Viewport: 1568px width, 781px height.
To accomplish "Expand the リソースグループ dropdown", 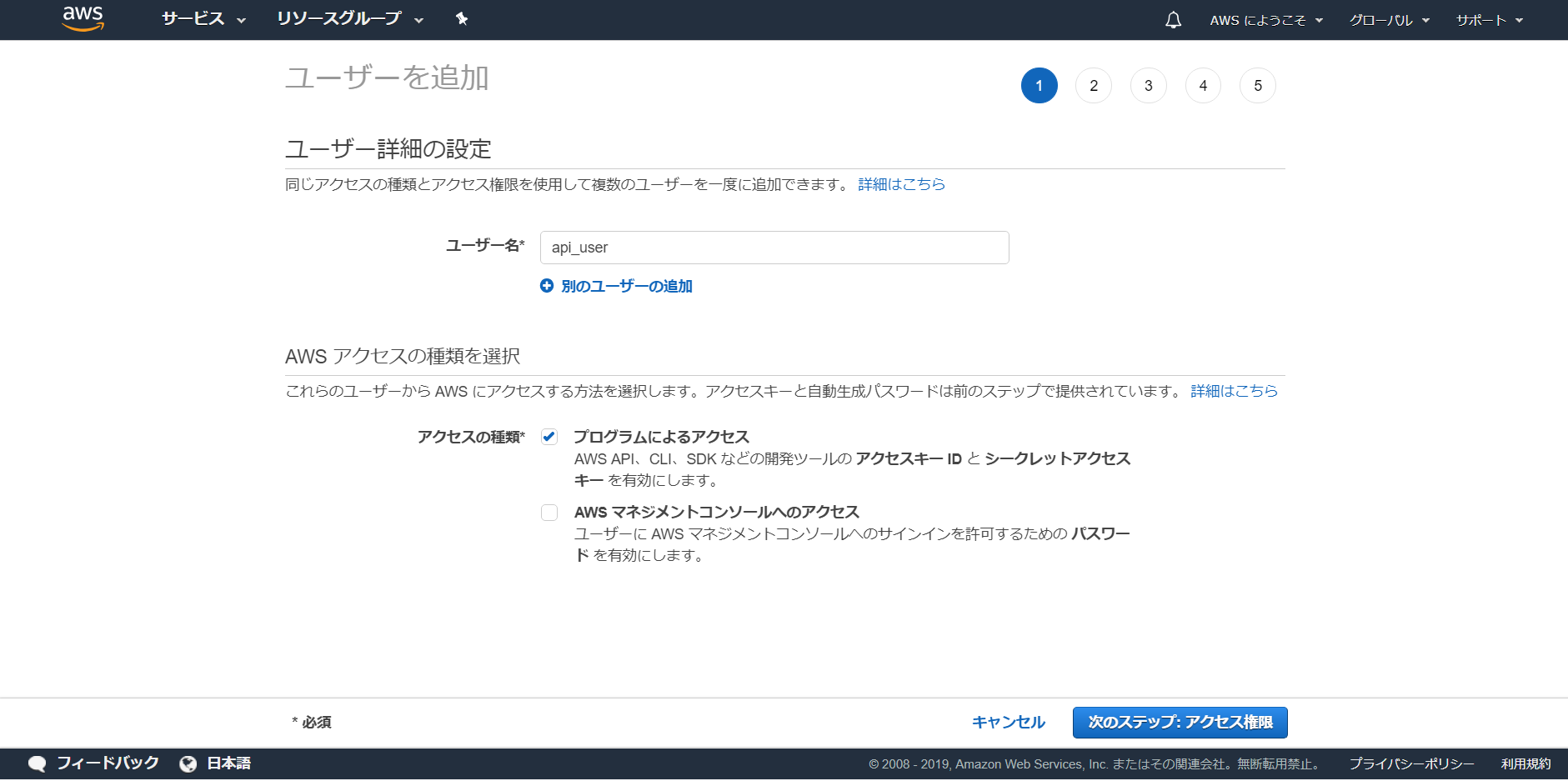I will click(350, 19).
